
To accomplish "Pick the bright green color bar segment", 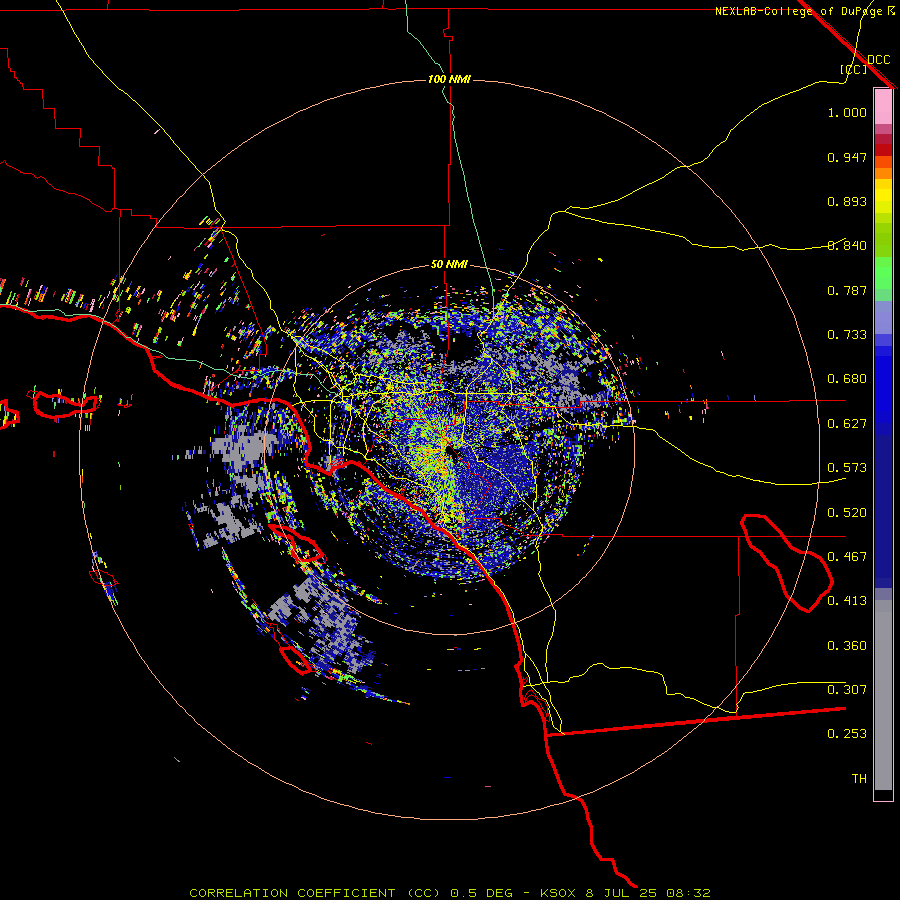I will [883, 273].
